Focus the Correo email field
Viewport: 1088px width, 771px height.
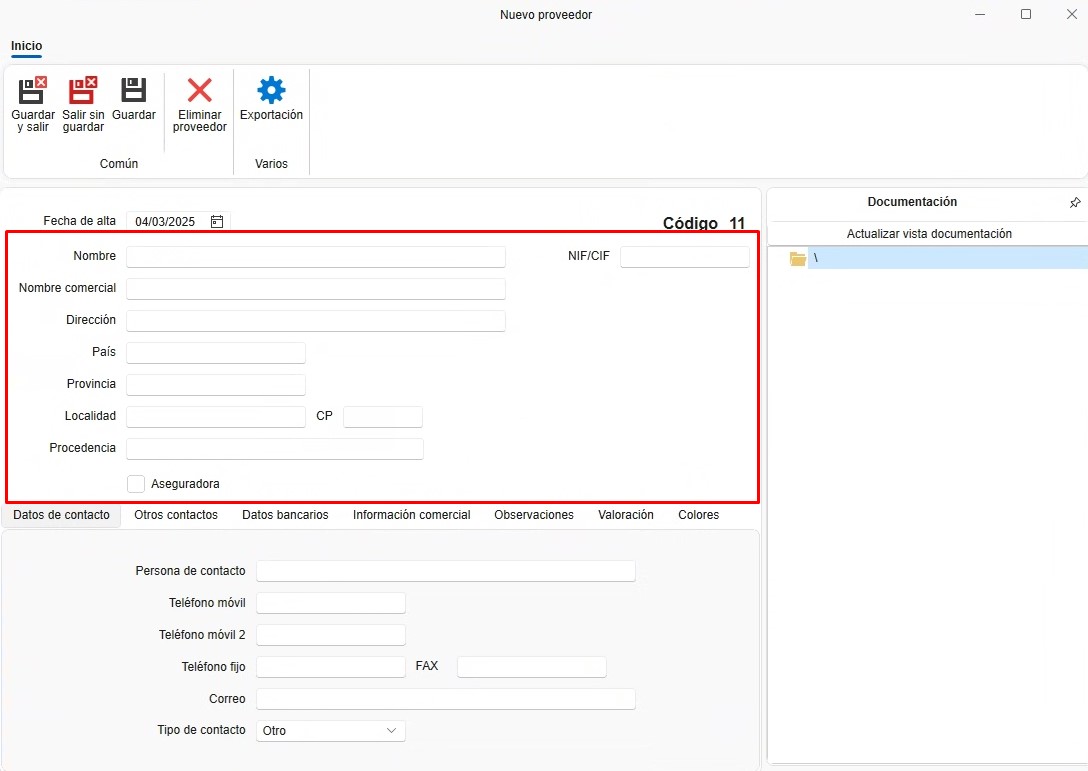coord(446,699)
